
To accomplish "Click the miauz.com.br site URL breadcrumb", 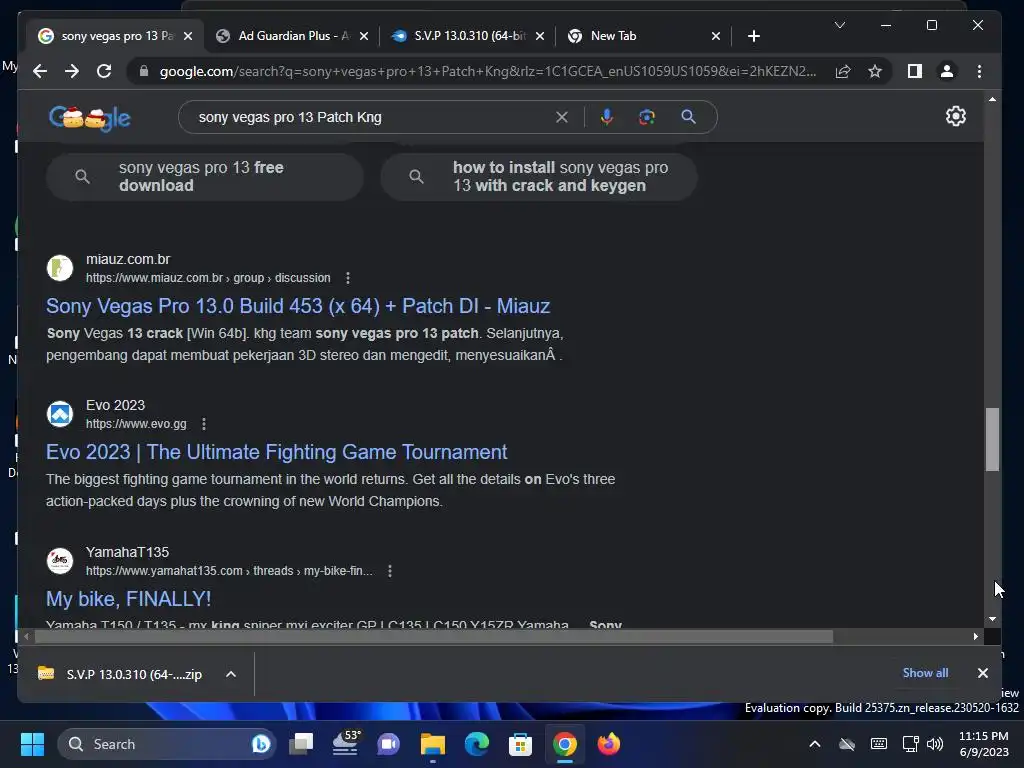I will 208,278.
